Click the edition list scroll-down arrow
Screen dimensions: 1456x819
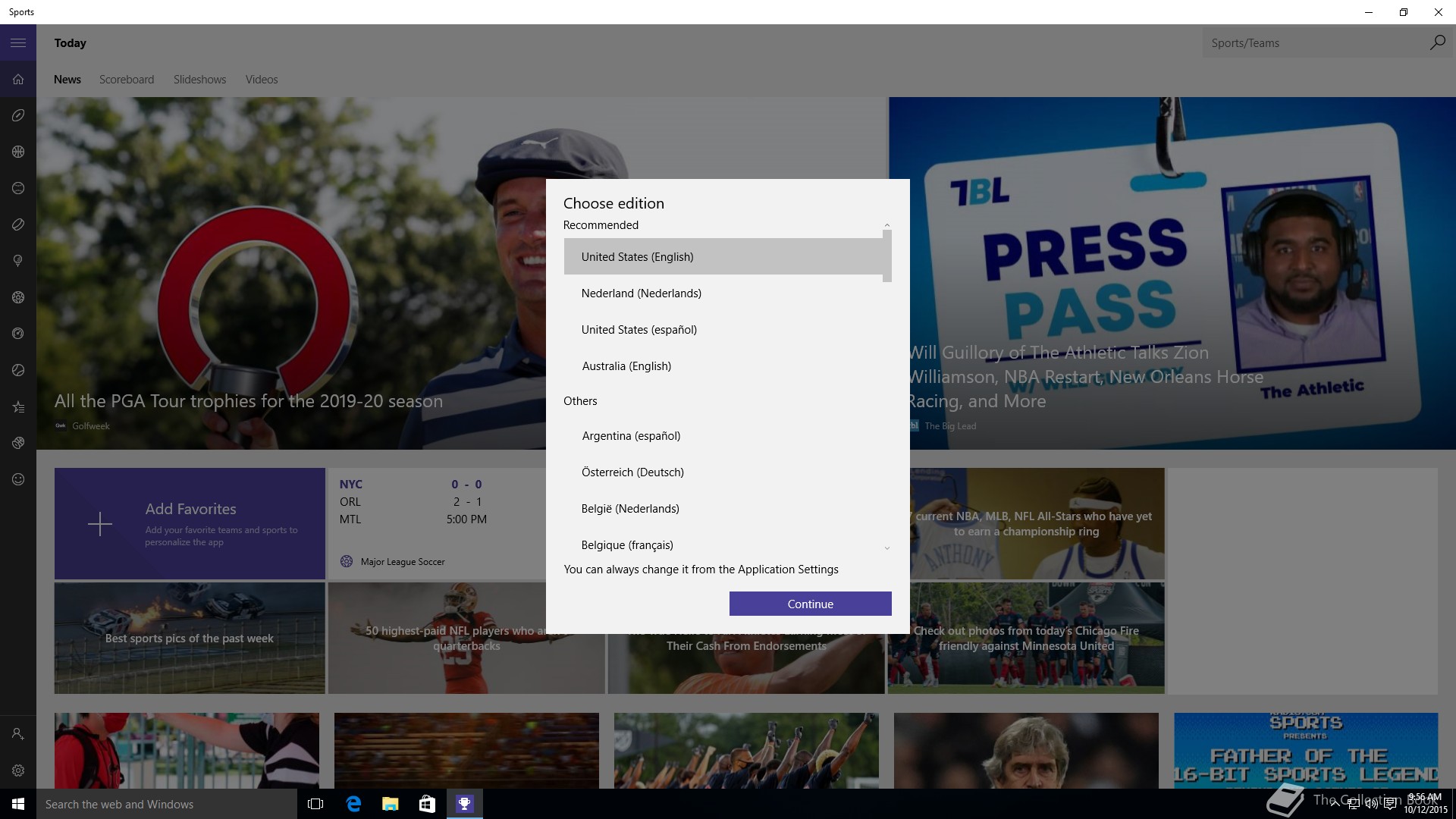click(x=887, y=548)
